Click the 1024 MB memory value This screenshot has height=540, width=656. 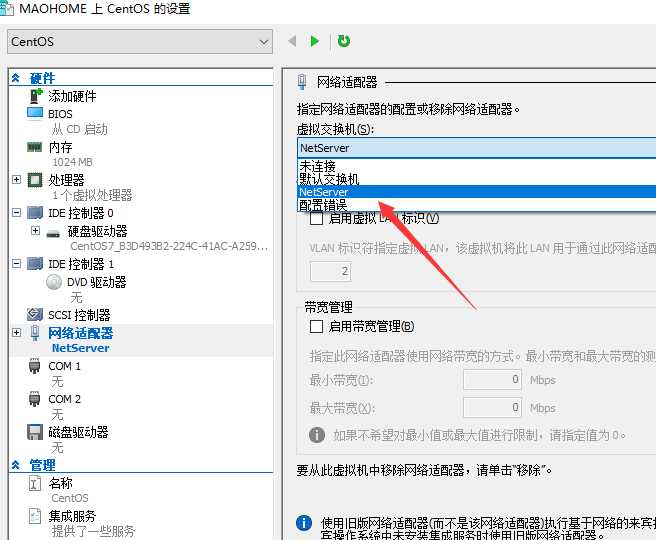(x=72, y=162)
